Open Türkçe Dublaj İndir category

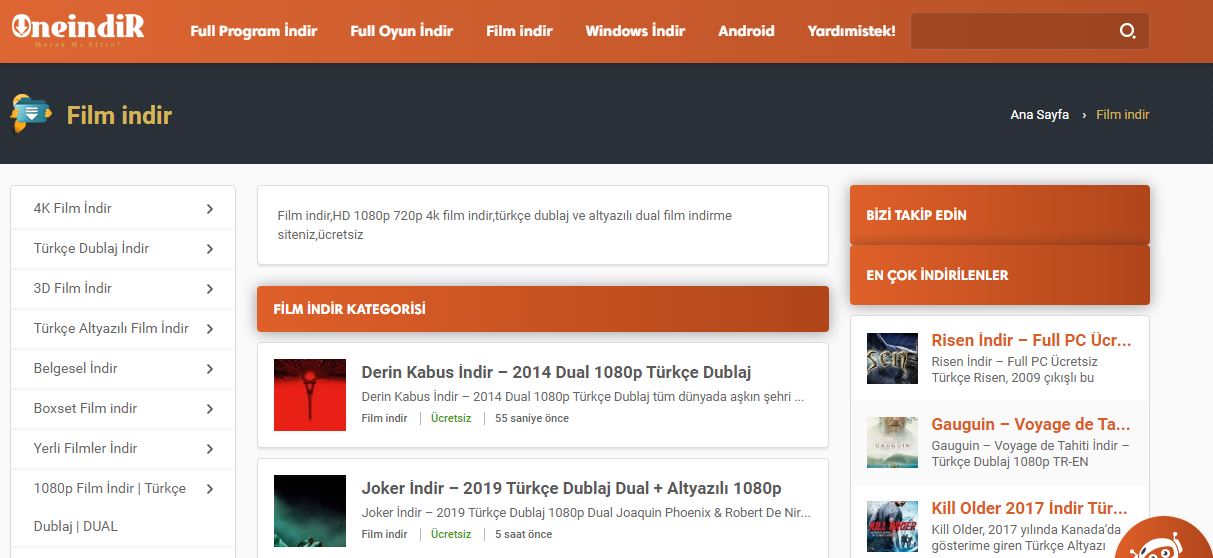[x=91, y=248]
